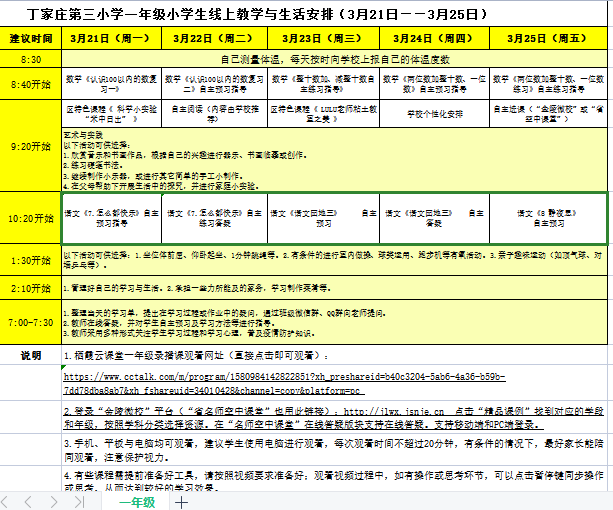Select Wednesday 语文园地三 自主预习 cell
The width and height of the screenshot is (613, 510).
point(323,218)
